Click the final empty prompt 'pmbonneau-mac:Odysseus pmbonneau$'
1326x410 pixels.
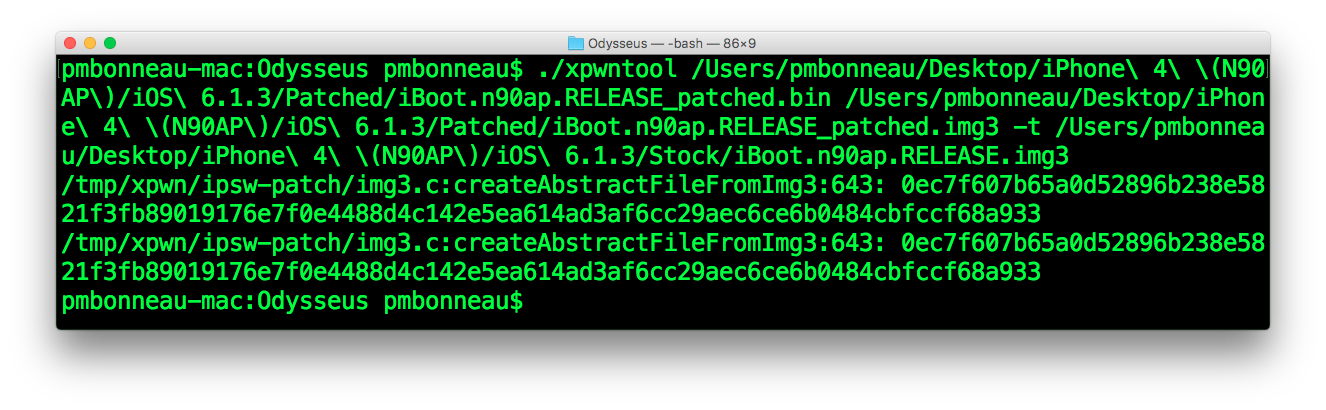[x=292, y=301]
